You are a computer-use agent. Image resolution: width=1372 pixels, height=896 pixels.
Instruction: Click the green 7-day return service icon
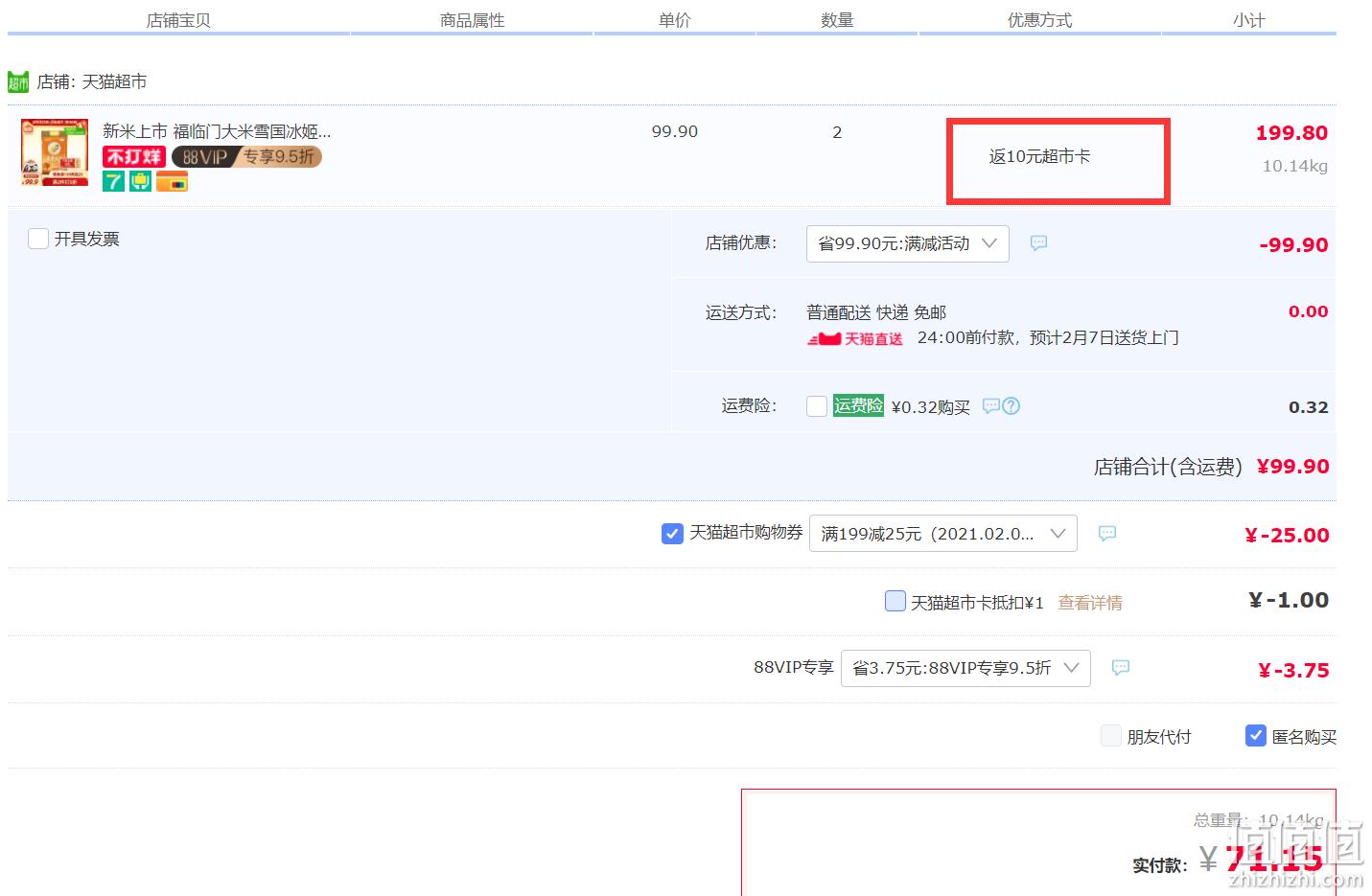(113, 180)
